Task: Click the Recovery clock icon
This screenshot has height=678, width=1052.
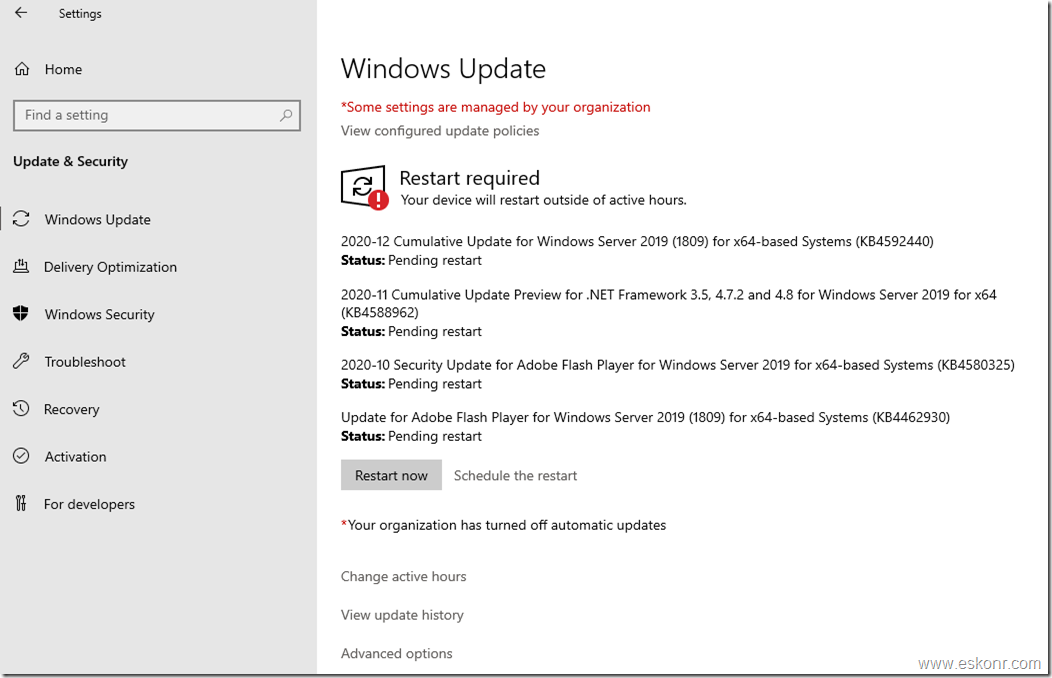Action: coord(21,408)
